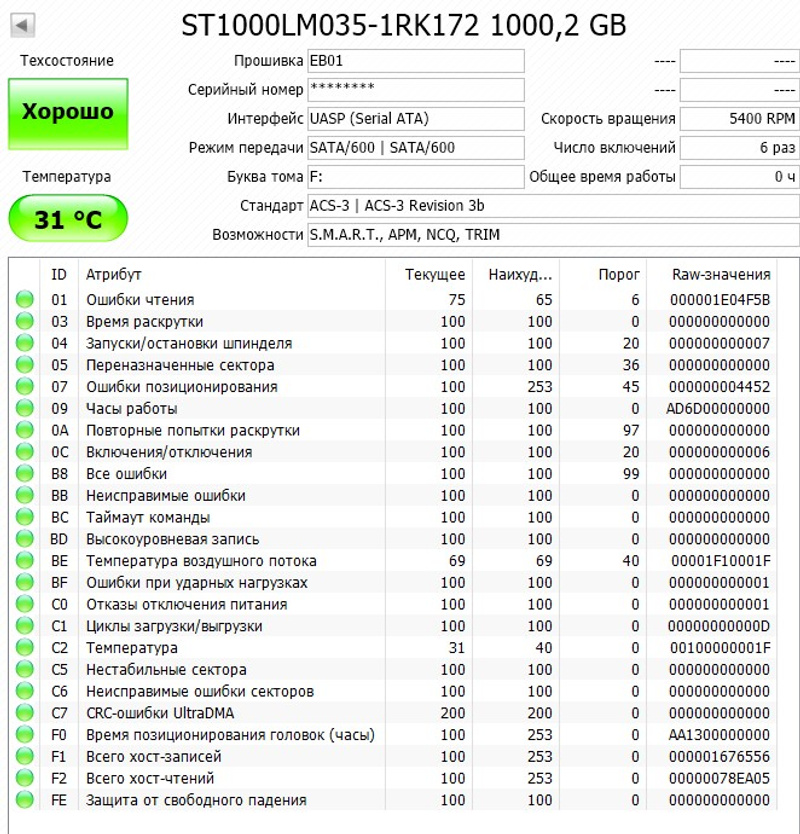The image size is (800, 834).
Task: Click the status circle for Всего хост-записей
Action: point(24,757)
